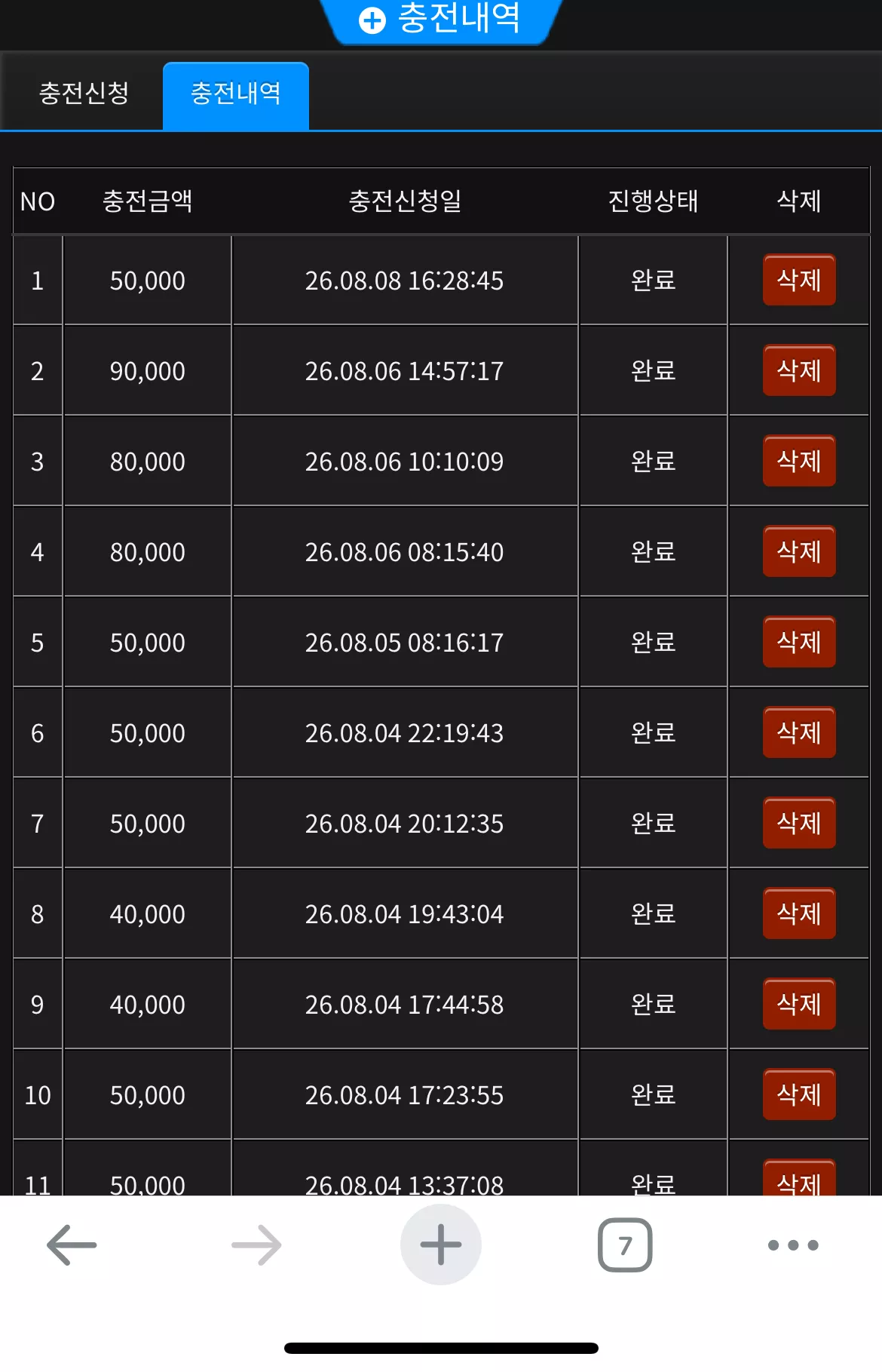Delete row 3 dated 26.08.06 10:10:09
Image resolution: width=882 pixels, height=1372 pixels.
click(799, 461)
